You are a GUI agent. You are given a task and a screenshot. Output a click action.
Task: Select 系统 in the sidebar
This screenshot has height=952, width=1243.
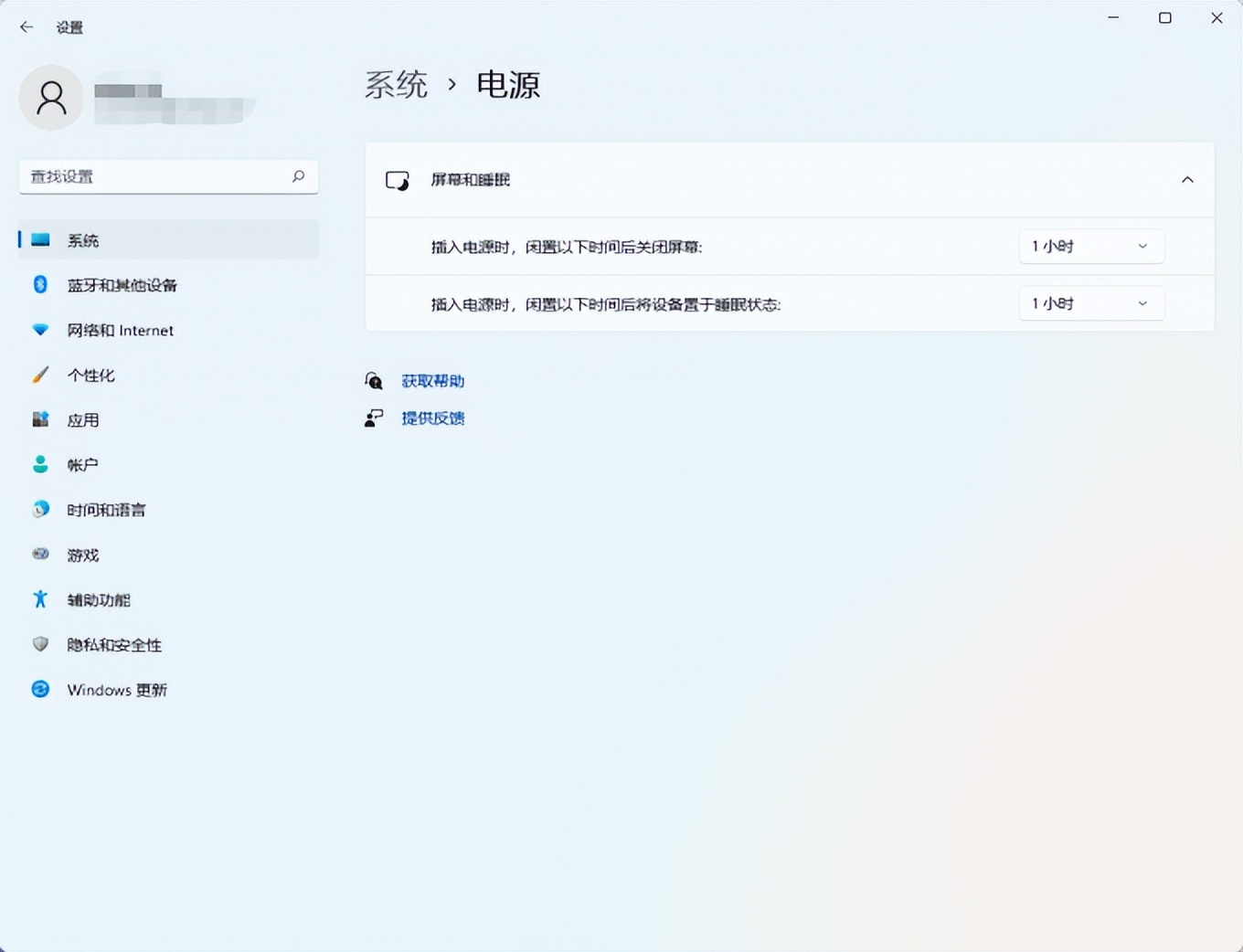point(83,239)
